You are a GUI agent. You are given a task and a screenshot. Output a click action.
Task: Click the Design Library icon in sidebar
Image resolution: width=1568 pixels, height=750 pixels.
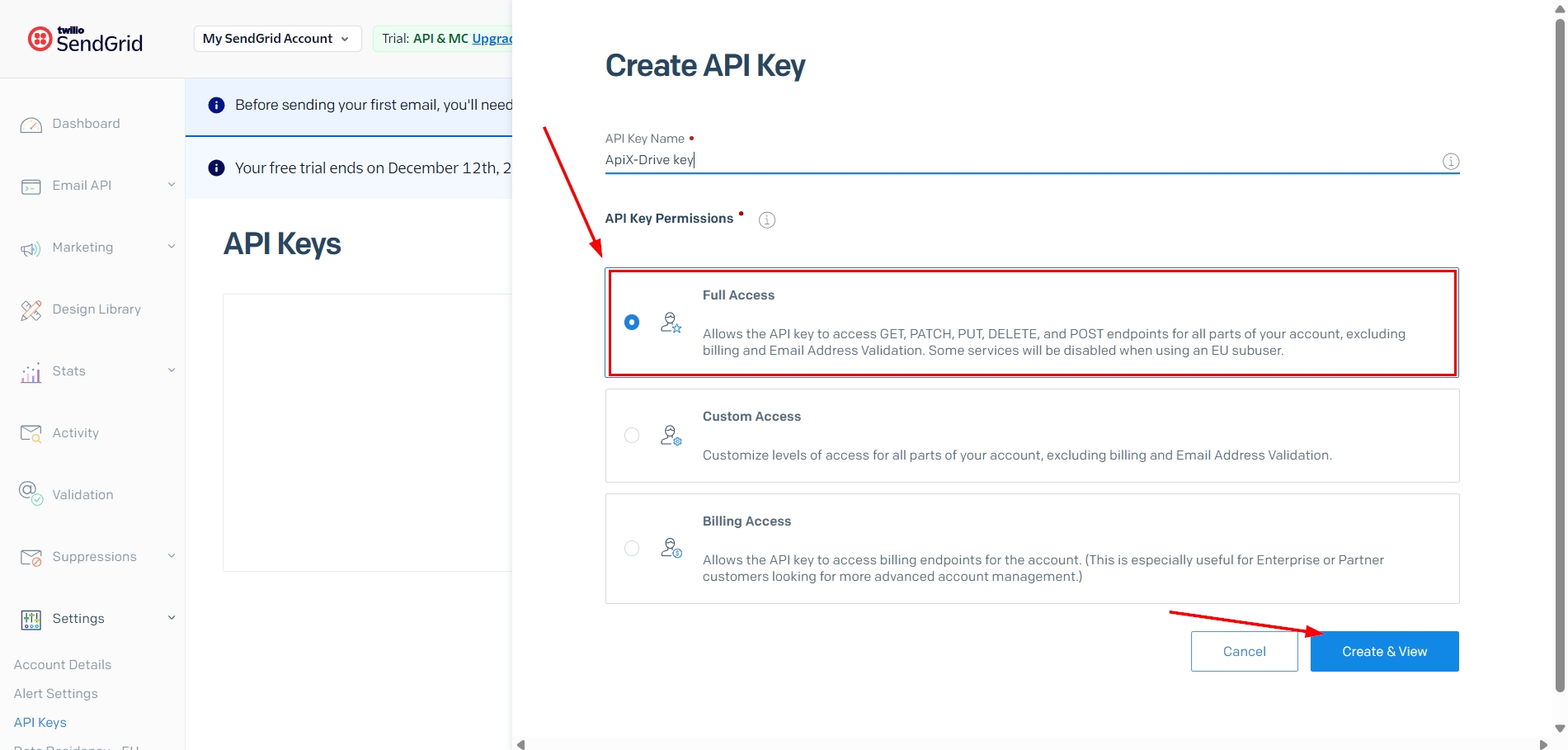[x=31, y=310]
